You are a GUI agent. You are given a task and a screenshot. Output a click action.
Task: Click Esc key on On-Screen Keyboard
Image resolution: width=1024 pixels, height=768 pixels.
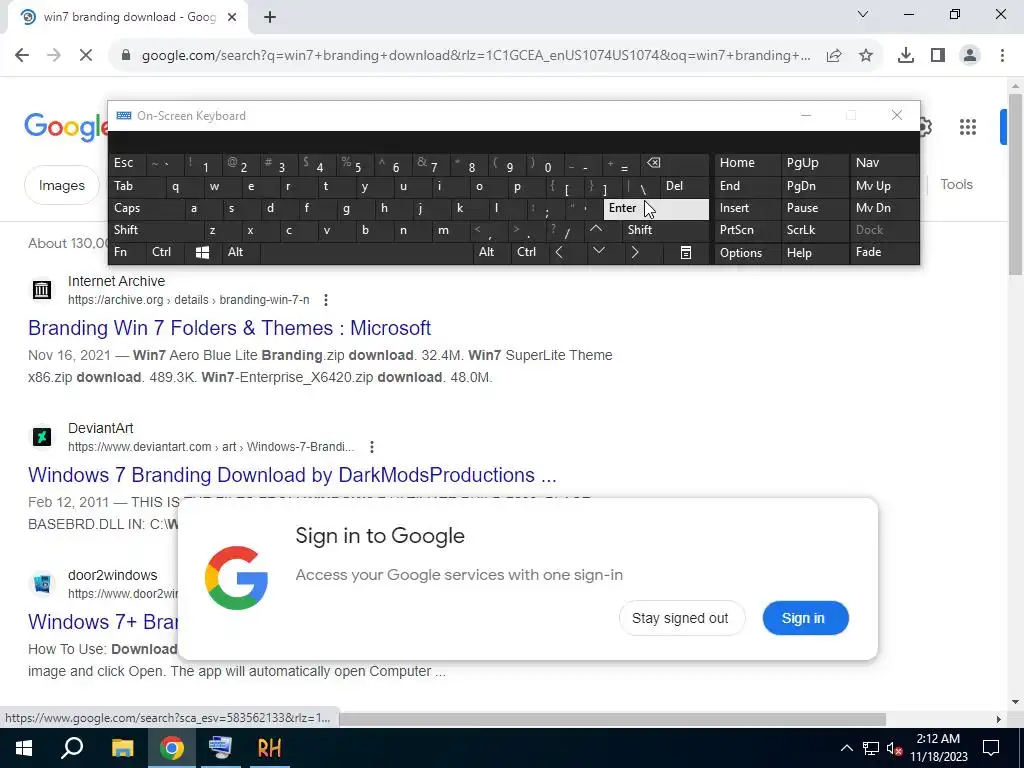tap(127, 163)
